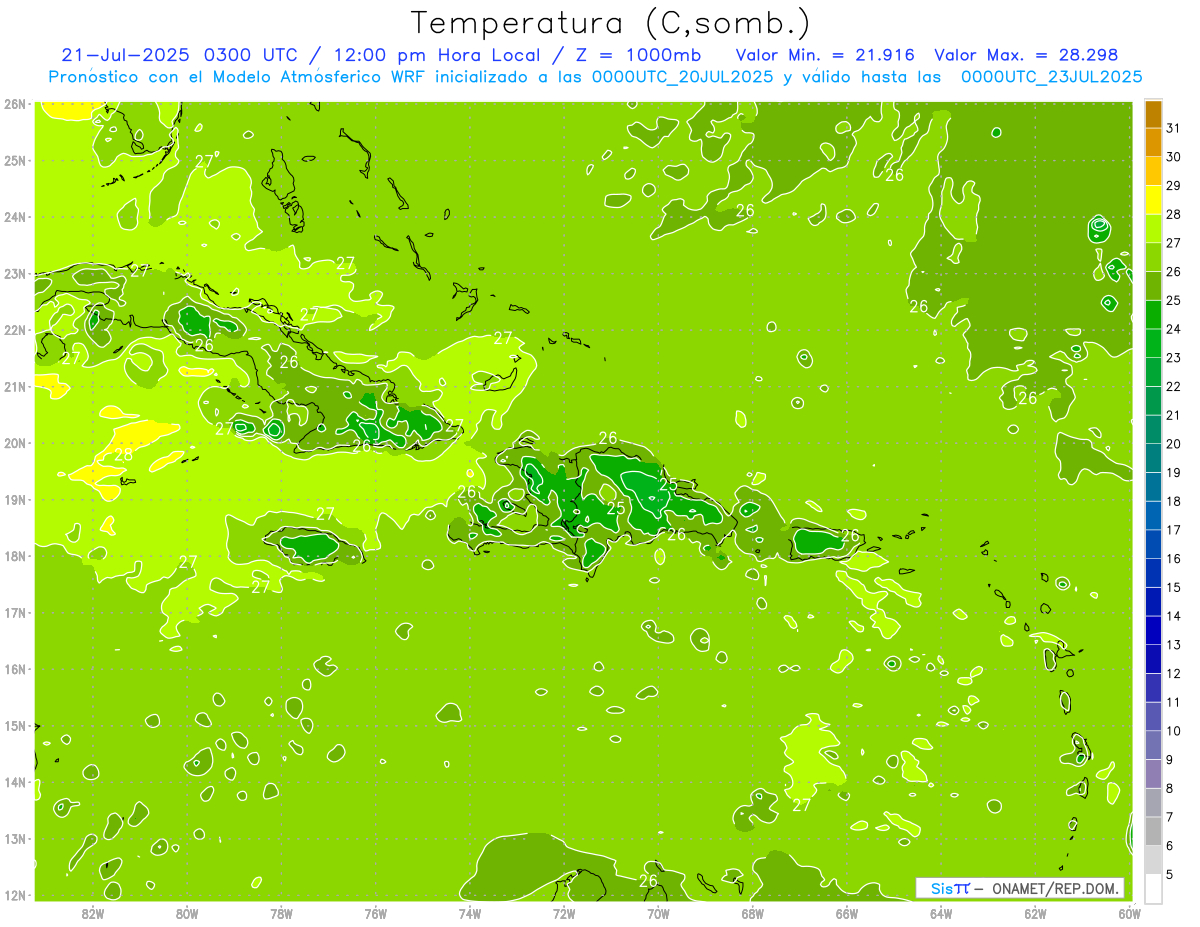Screen dimensions: 1200x927
Task: Click the "62W" longitude axis label
Action: [x=1035, y=913]
